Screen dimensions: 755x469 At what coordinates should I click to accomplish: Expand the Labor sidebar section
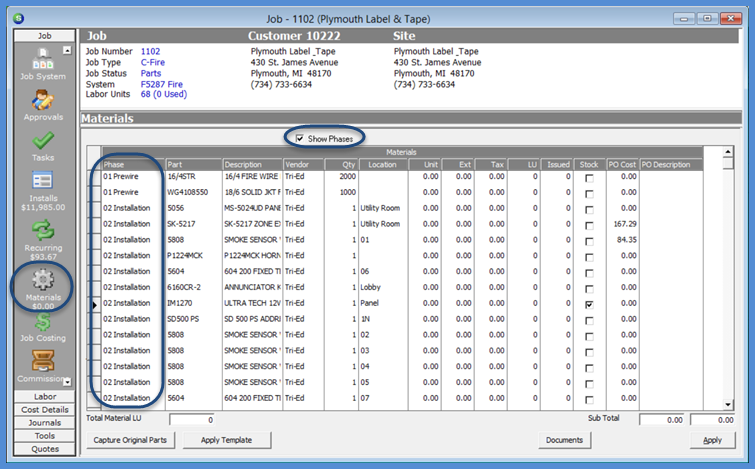click(44, 397)
